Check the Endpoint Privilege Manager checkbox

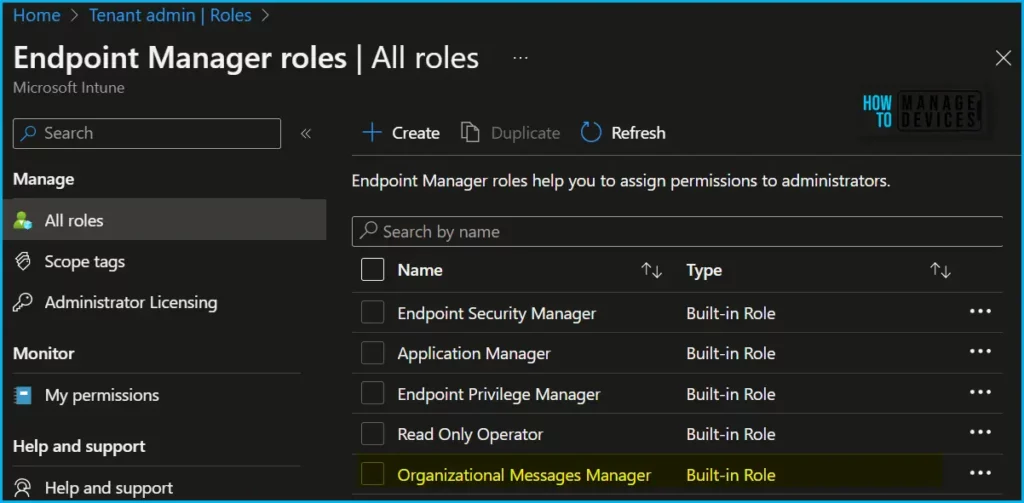(x=372, y=393)
